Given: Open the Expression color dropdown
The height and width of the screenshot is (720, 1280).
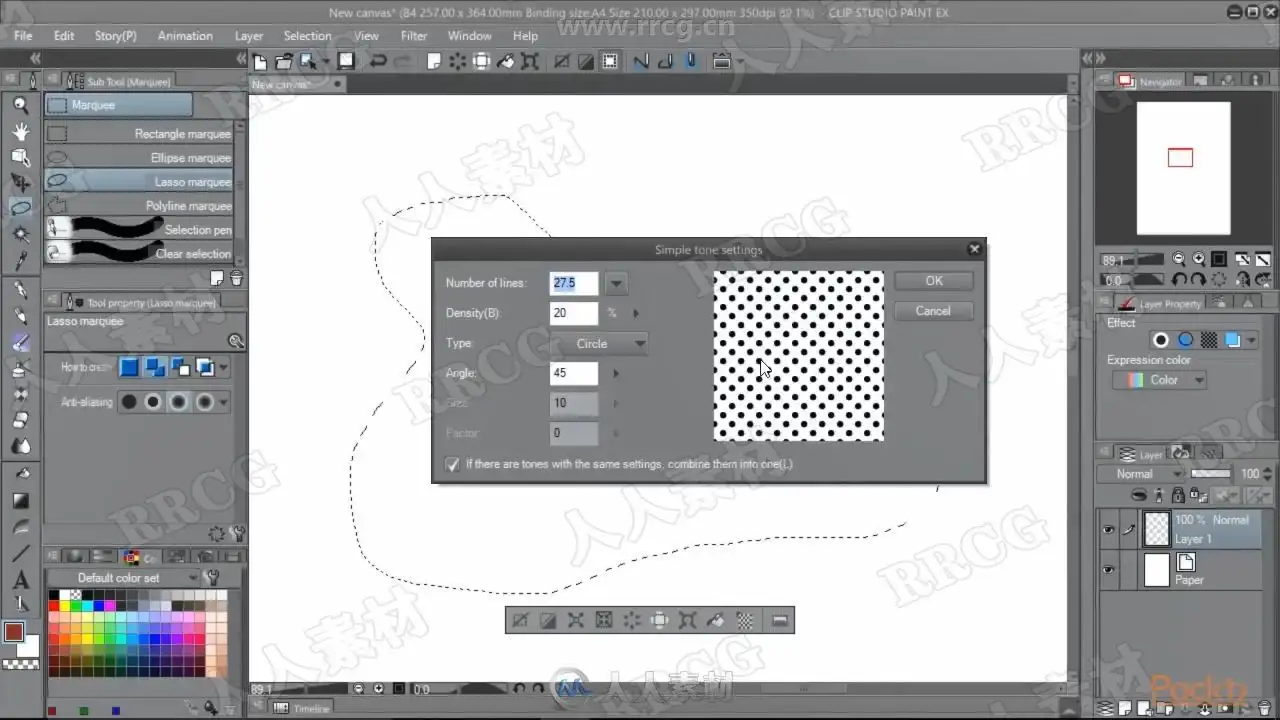Looking at the screenshot, I should (x=1160, y=380).
